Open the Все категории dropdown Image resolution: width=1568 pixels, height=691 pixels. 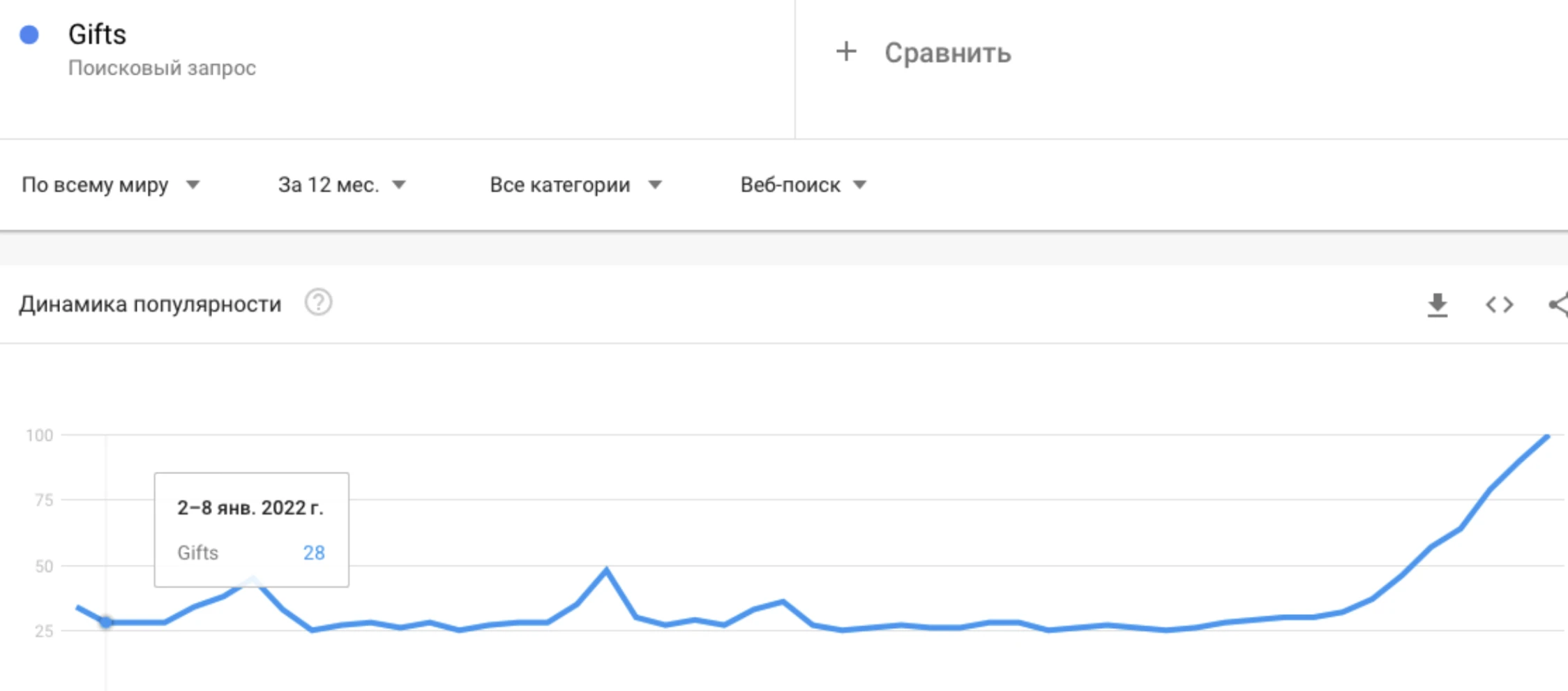(x=575, y=185)
